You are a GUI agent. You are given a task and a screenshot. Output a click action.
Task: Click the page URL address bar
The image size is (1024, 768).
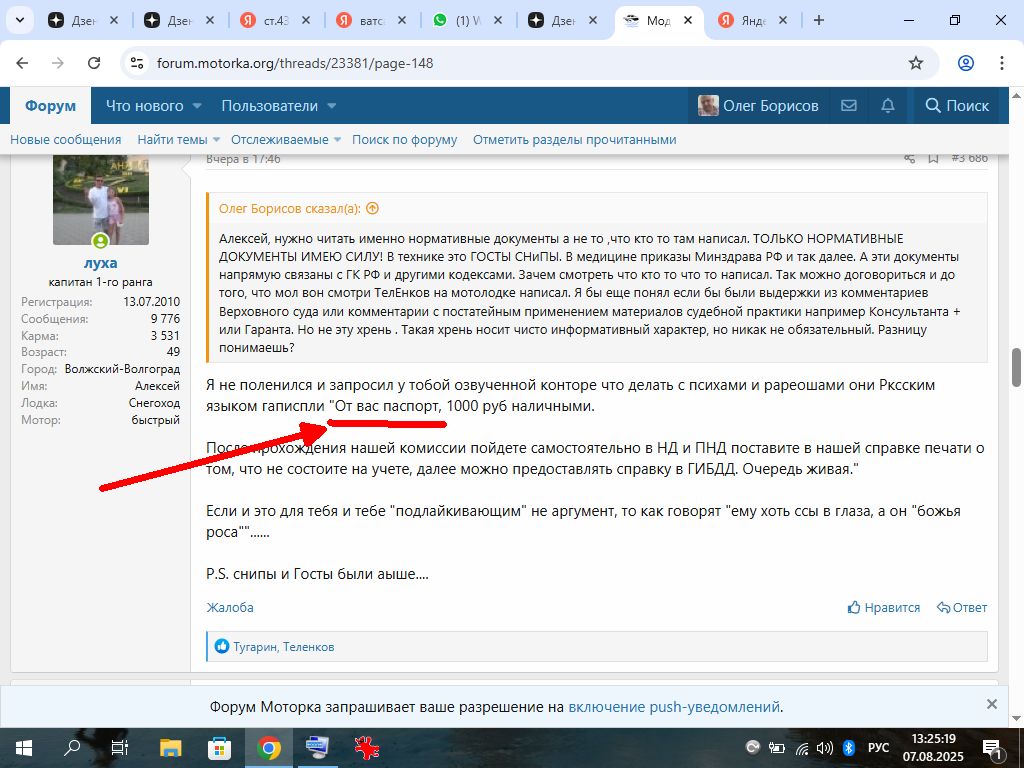(520, 63)
